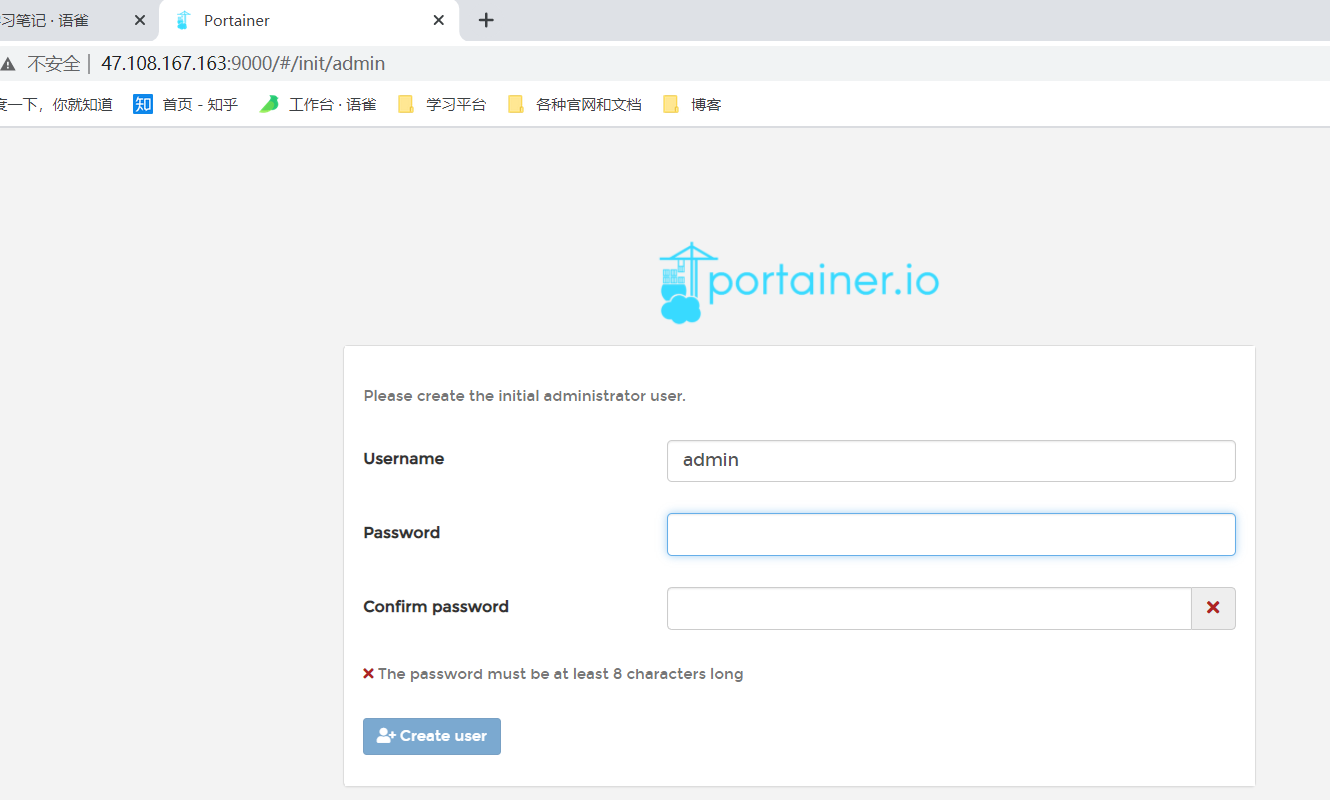Click the Confirm password label
Image resolution: width=1330 pixels, height=800 pixels.
pyautogui.click(x=436, y=607)
